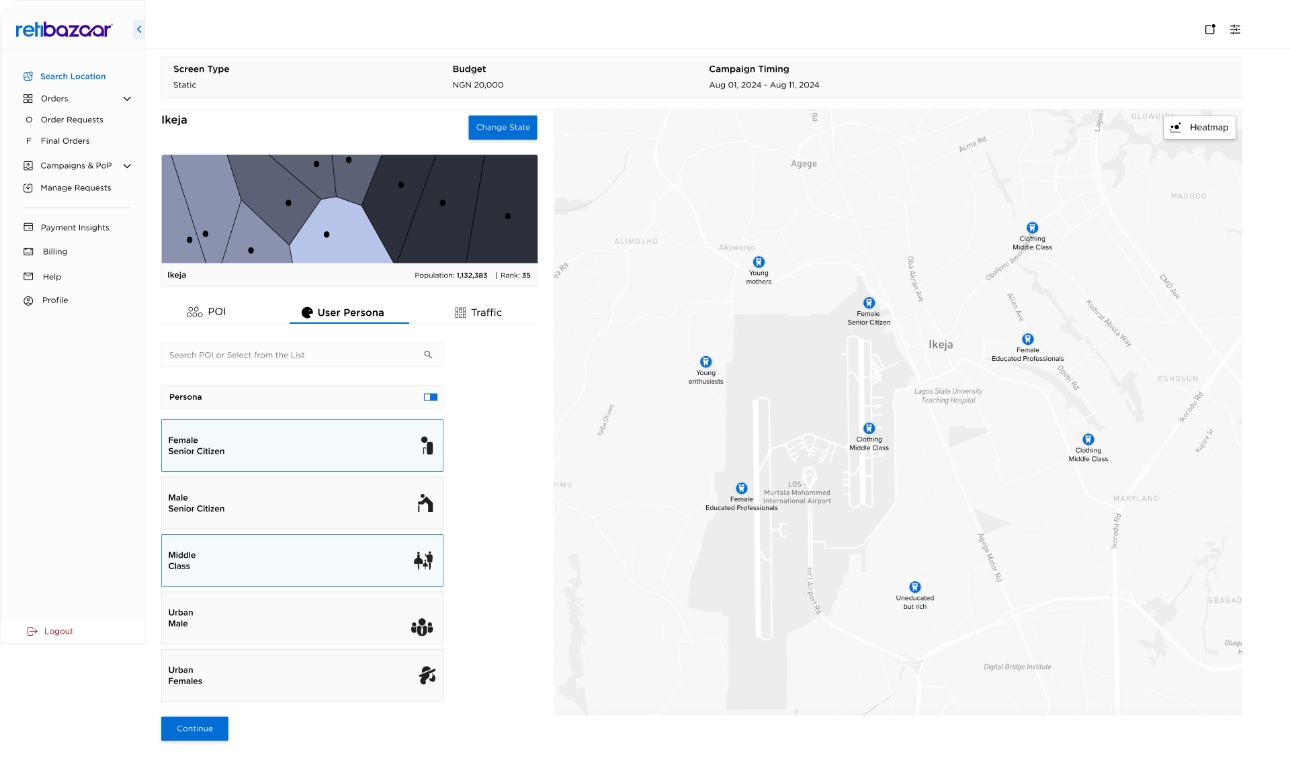This screenshot has height=762, width=1290.
Task: Click the Young mothers map marker
Action: click(759, 262)
